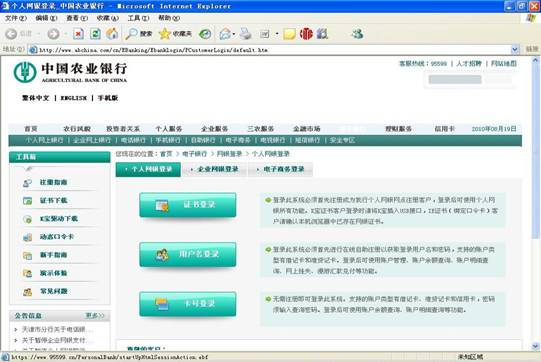Open the 收藏(A) menu
Viewport: 541px width, 362px height.
(108, 18)
